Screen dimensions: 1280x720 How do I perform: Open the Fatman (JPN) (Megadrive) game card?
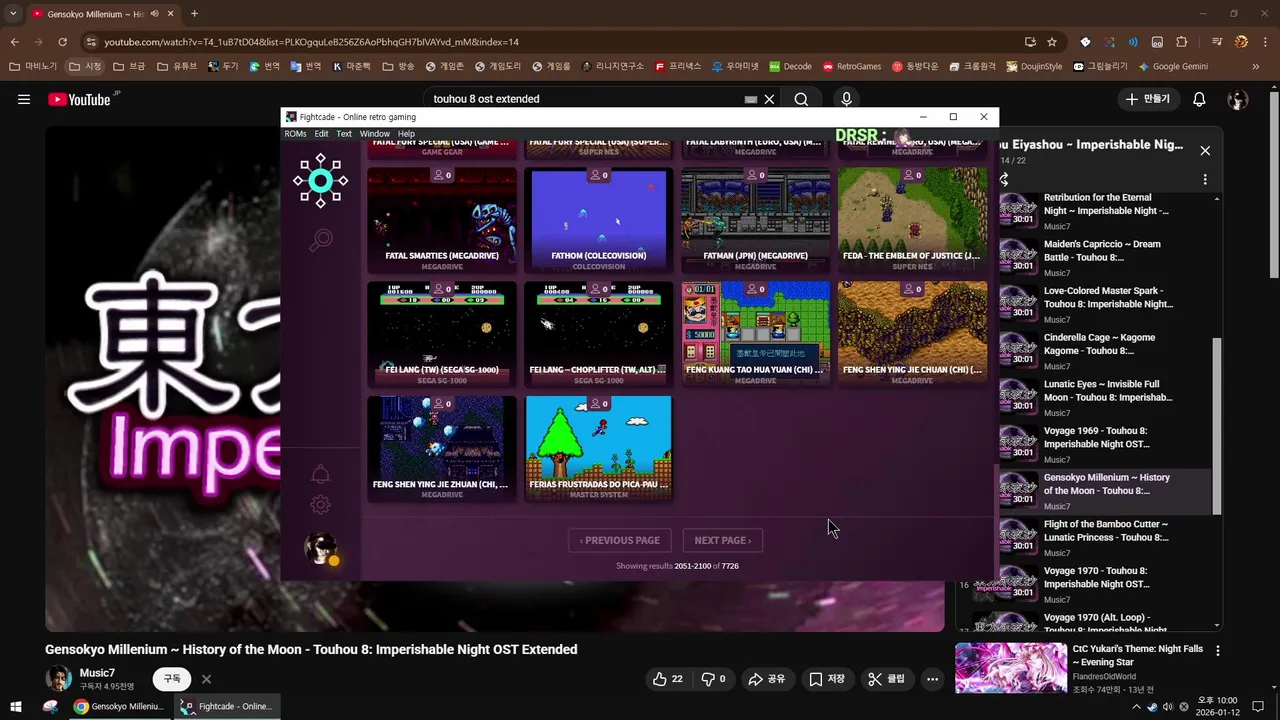pos(755,220)
